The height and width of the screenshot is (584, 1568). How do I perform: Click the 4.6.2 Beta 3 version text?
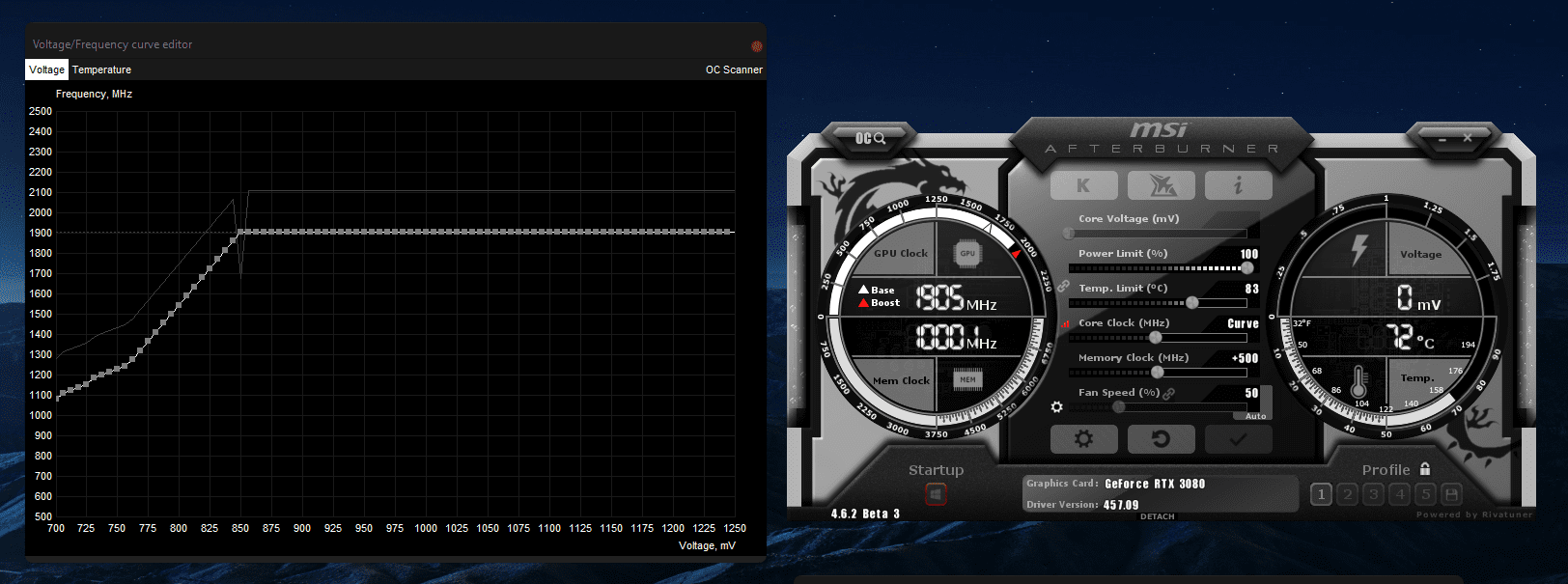click(x=865, y=514)
